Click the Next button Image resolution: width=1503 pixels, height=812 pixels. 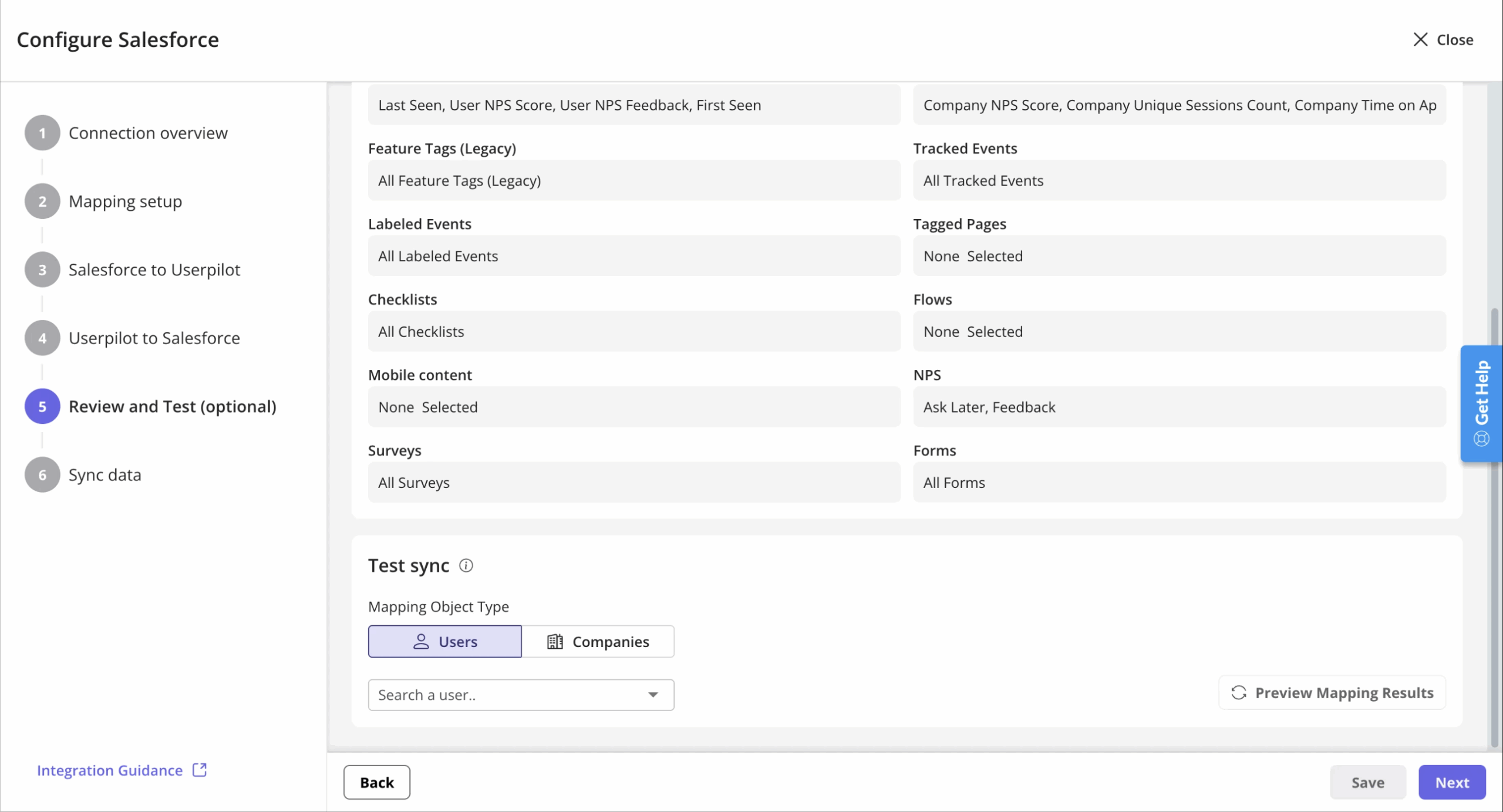coord(1453,782)
